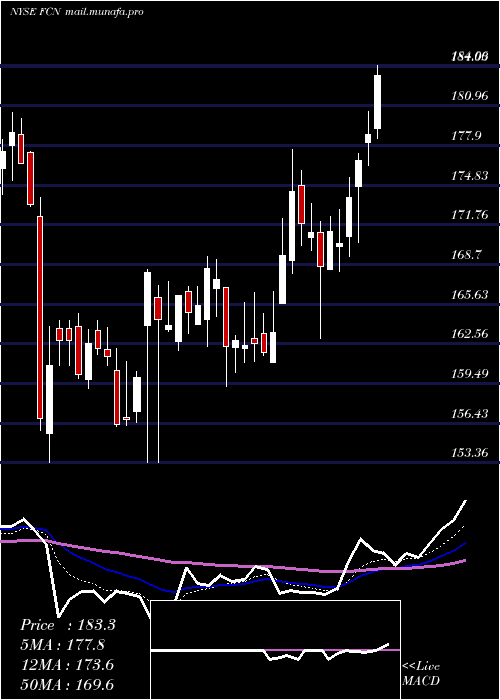Click the 12MA : 173.6 readout
This screenshot has height=700, width=500.
[67, 665]
